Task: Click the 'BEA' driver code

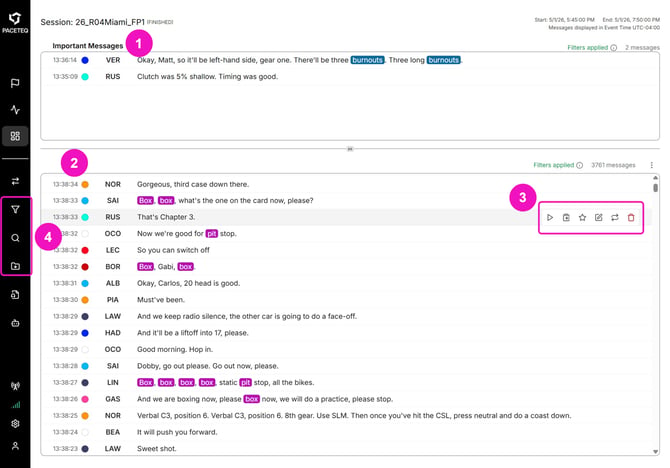Action: point(113,432)
